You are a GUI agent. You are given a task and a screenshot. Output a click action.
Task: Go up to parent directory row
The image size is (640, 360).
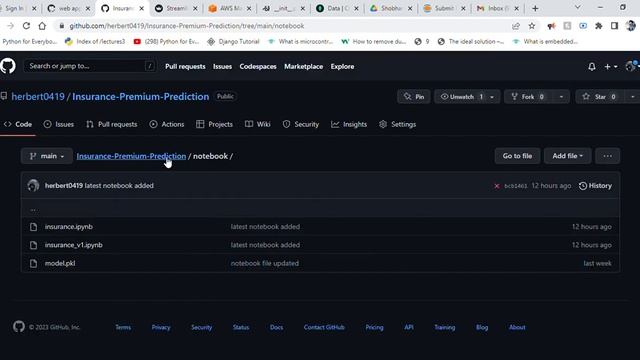(320, 209)
